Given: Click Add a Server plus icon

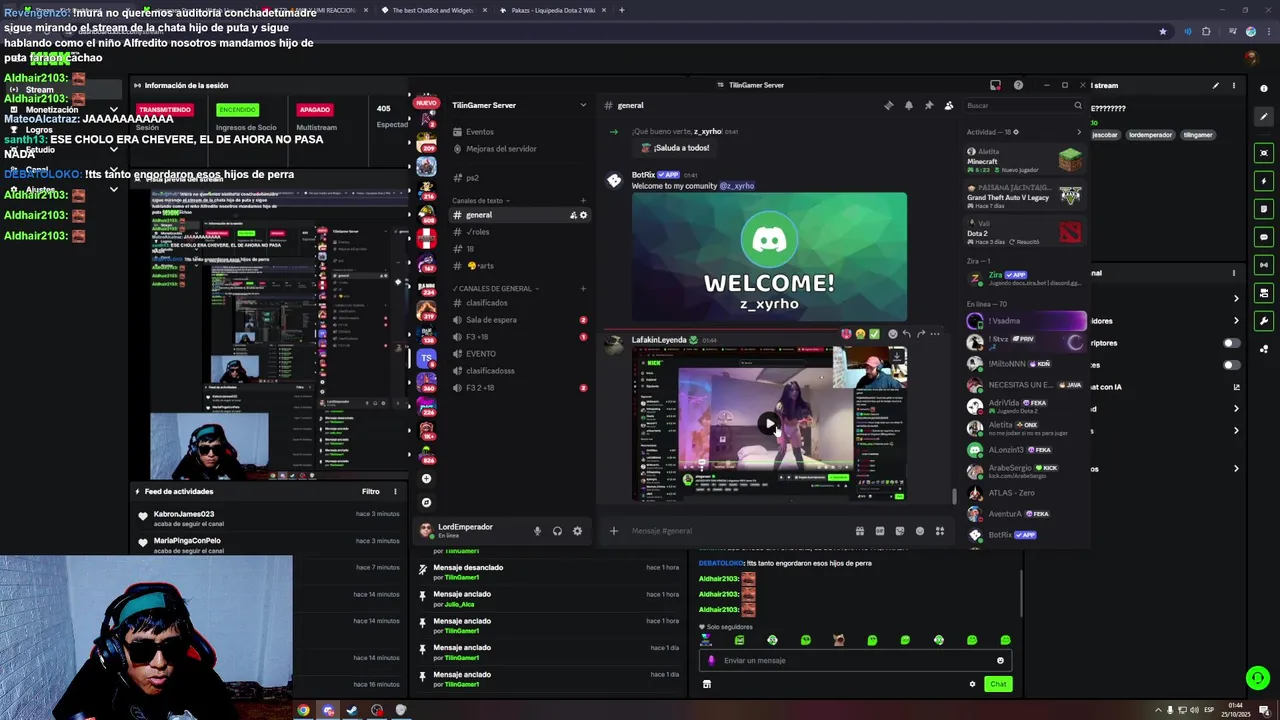Looking at the screenshot, I should pos(426,478).
